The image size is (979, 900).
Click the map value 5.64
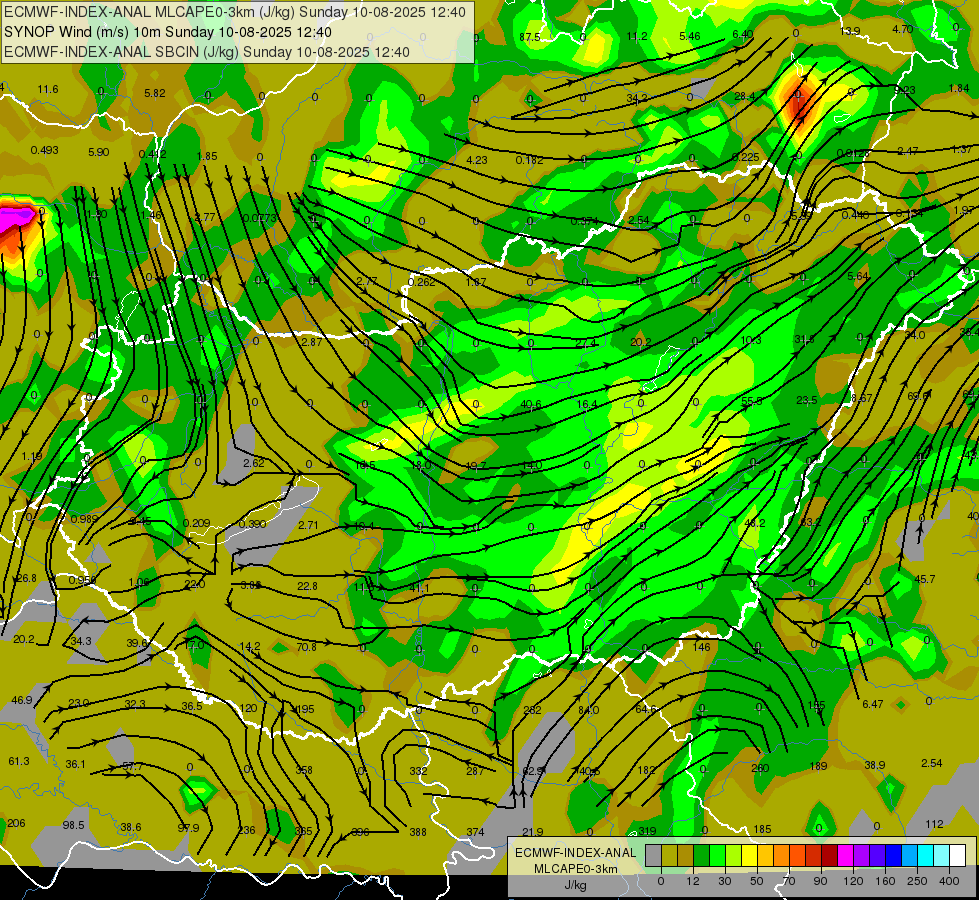pos(858,276)
